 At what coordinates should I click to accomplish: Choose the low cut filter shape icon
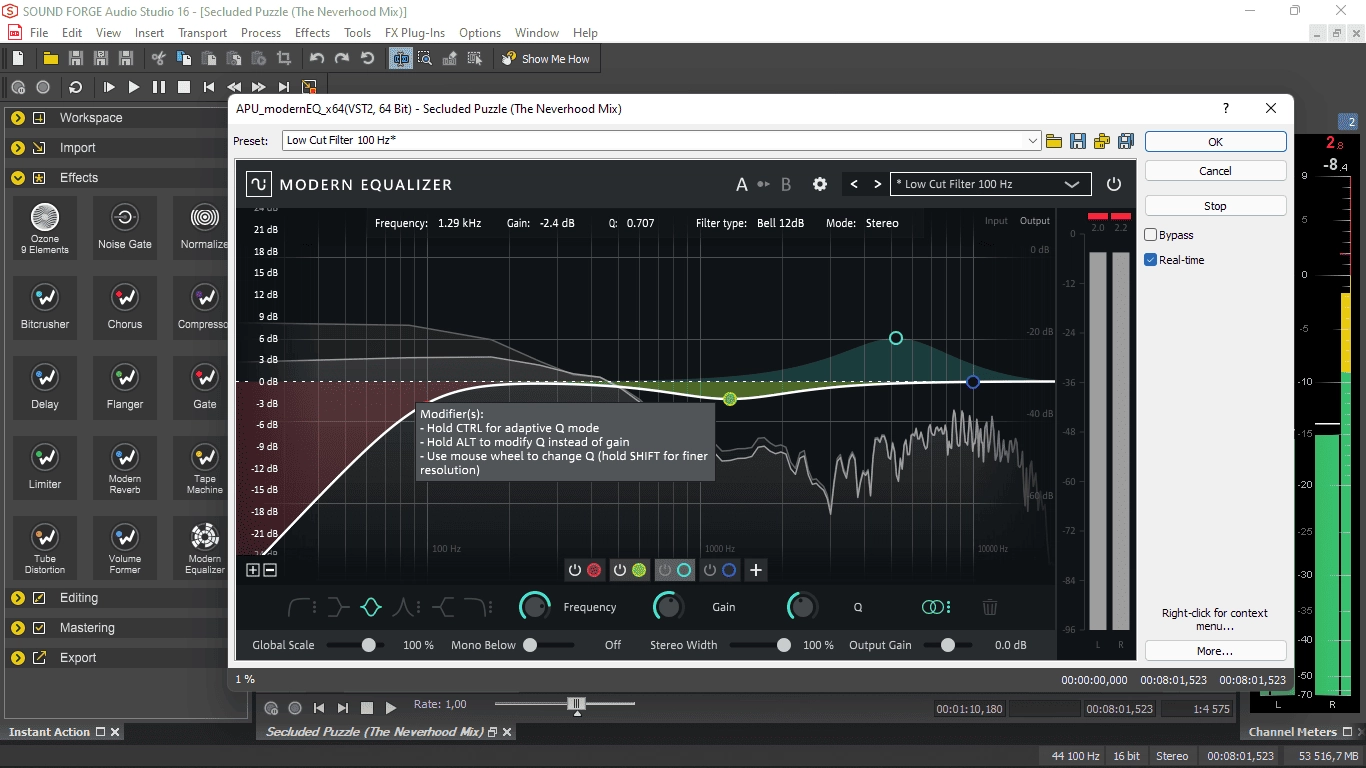pyautogui.click(x=302, y=607)
